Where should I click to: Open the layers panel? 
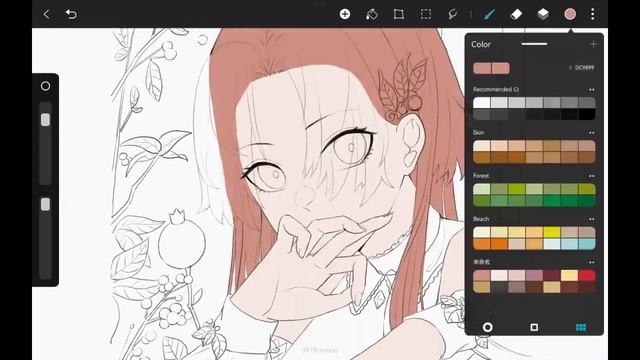coord(543,14)
